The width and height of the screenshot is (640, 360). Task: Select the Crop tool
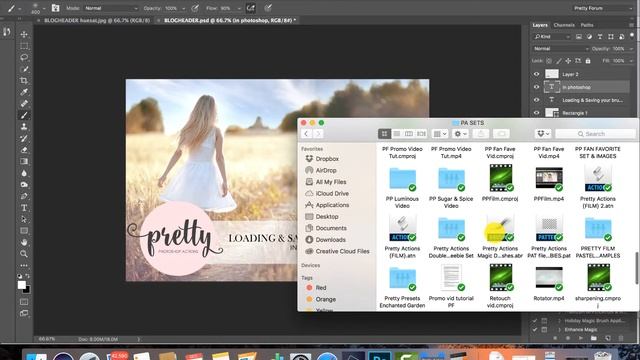pos(24,80)
